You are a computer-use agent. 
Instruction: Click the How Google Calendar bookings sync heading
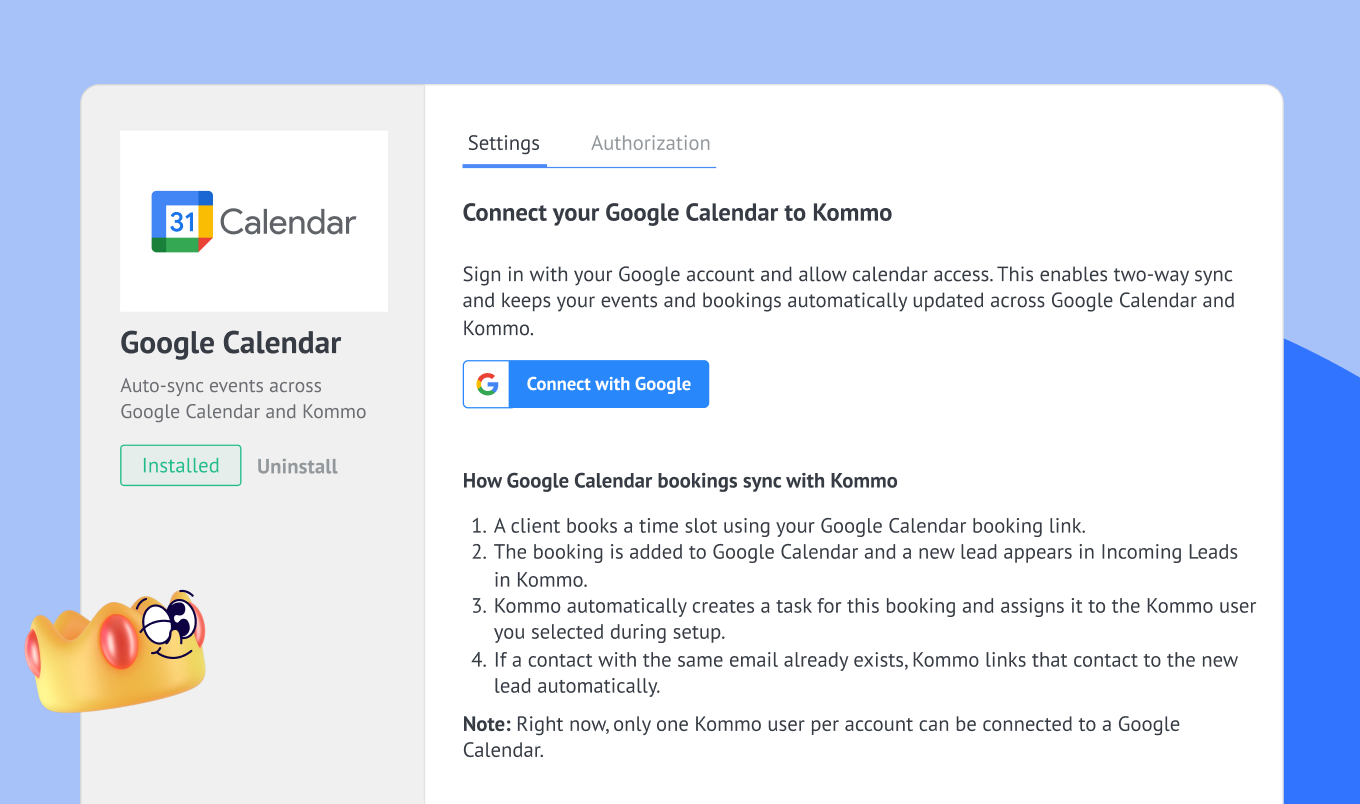pos(680,481)
